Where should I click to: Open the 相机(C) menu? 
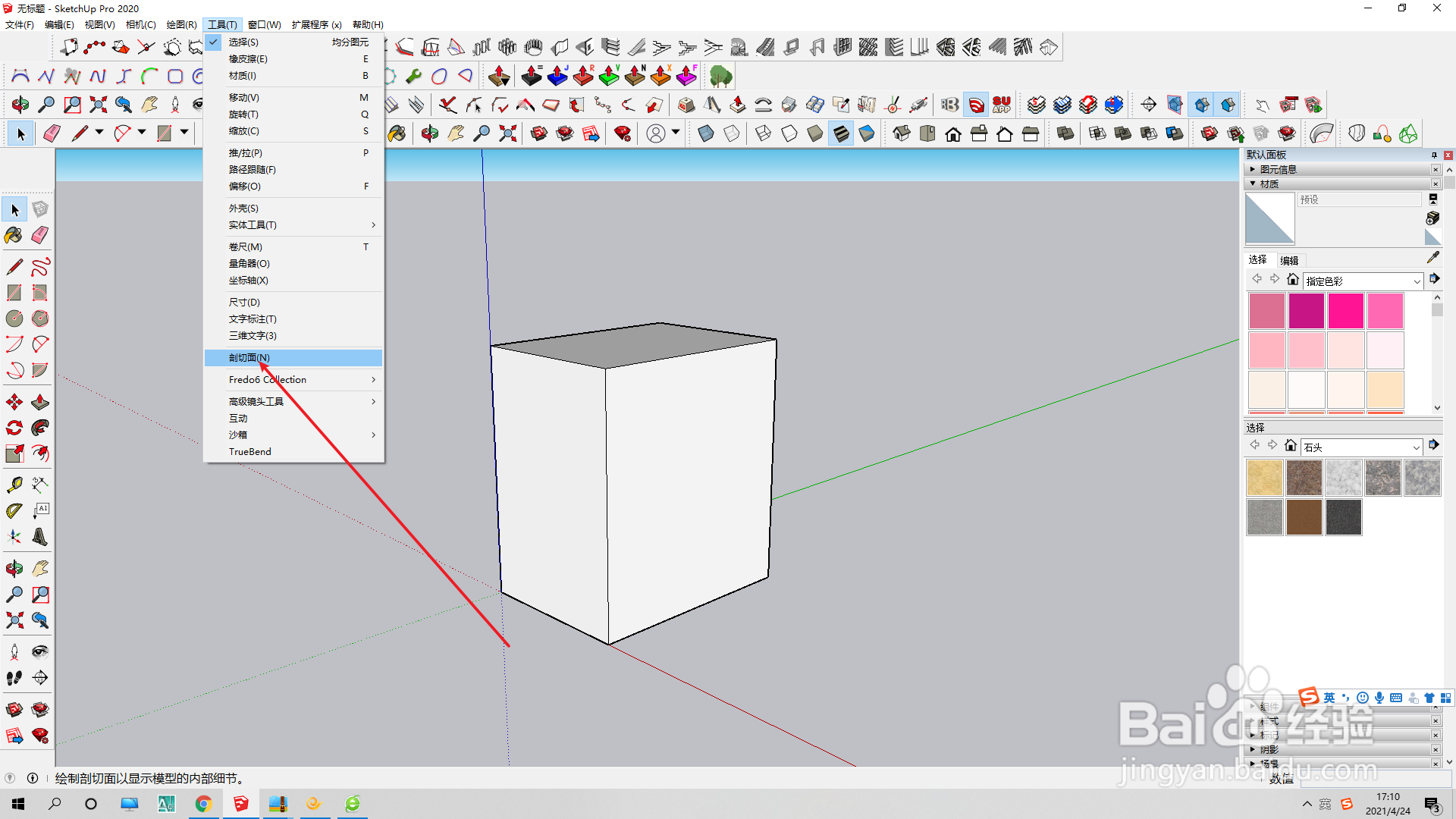click(140, 24)
